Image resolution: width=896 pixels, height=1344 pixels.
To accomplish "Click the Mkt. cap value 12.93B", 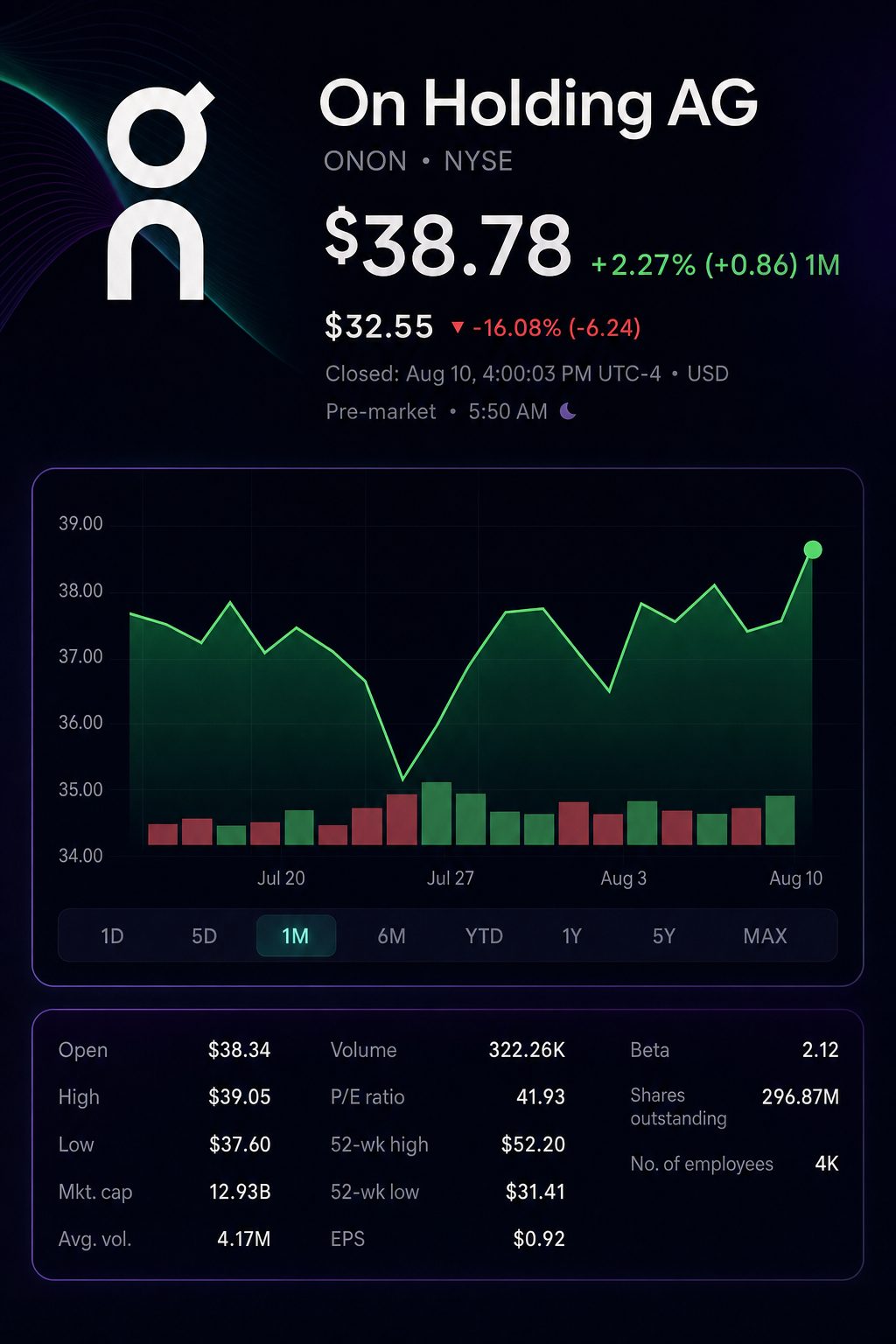I will (240, 1192).
